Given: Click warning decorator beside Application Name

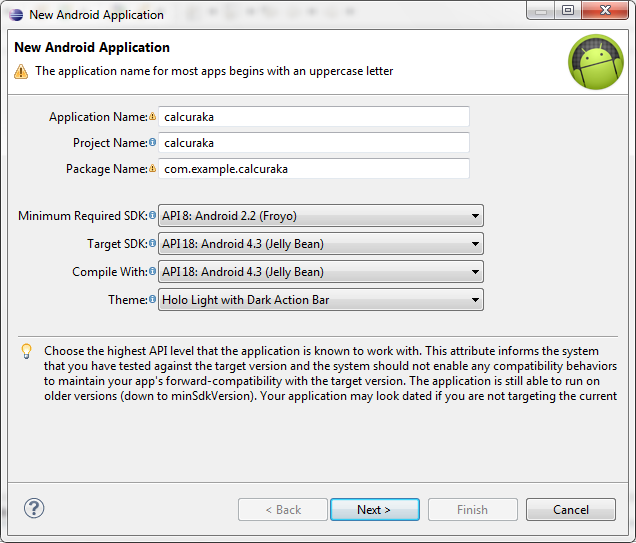Looking at the screenshot, I should coord(153,117).
